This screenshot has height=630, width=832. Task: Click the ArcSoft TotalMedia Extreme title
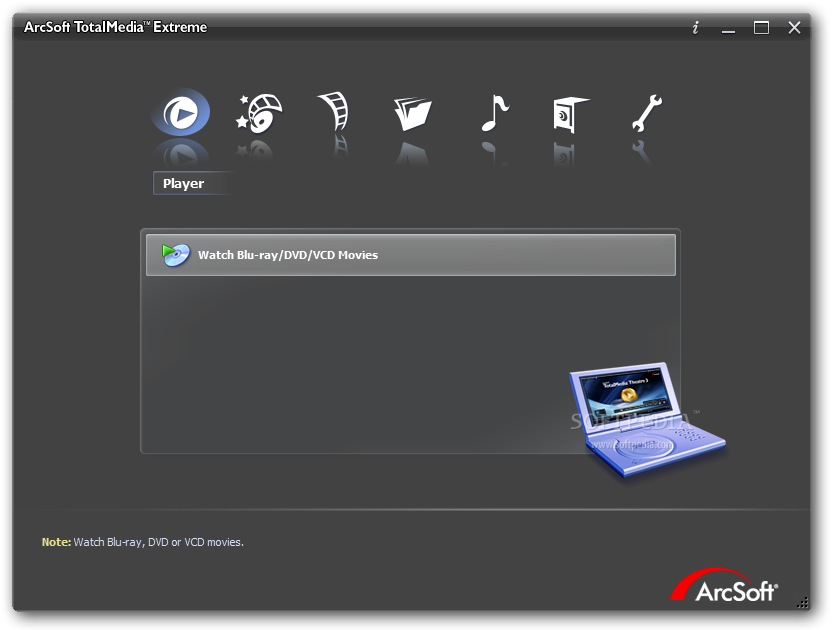[x=115, y=27]
